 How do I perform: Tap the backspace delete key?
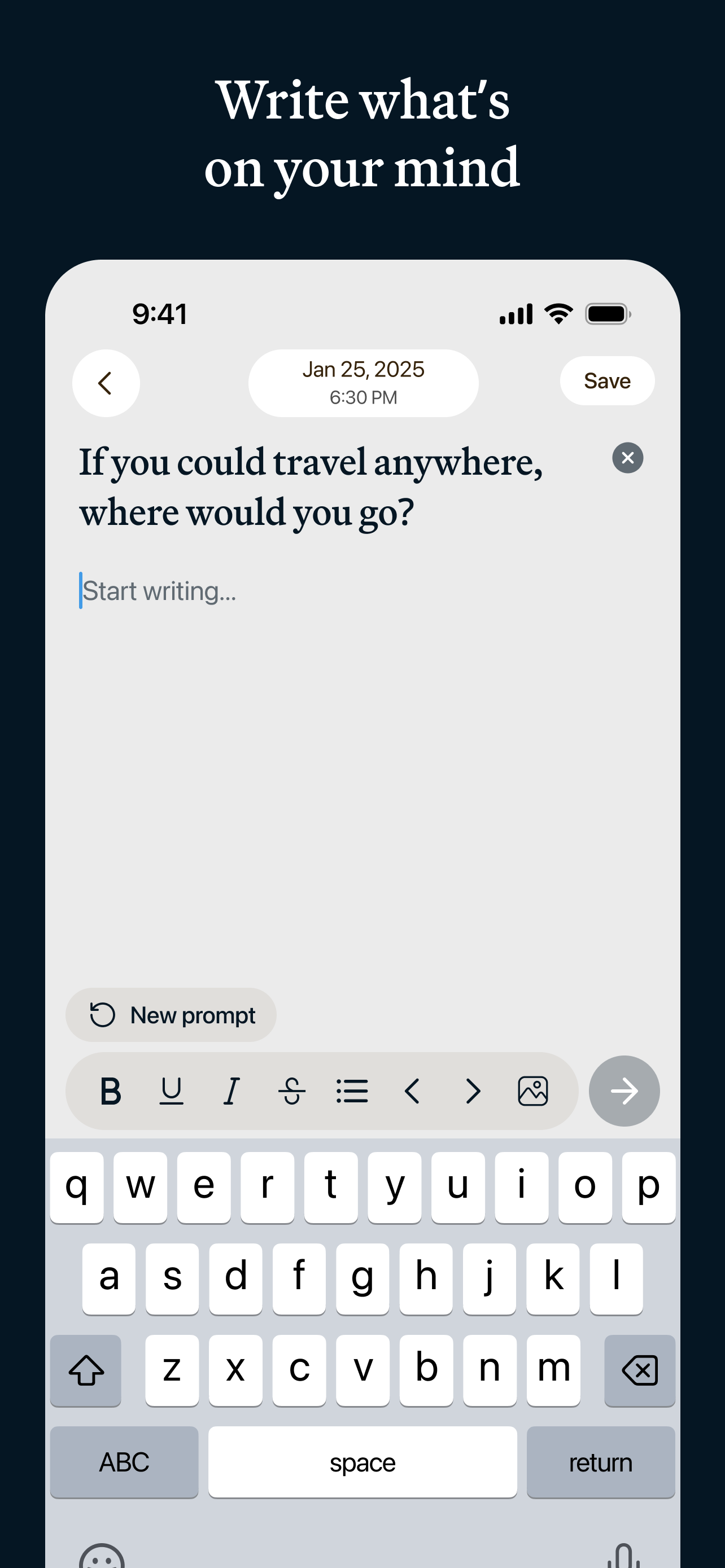click(x=640, y=1370)
